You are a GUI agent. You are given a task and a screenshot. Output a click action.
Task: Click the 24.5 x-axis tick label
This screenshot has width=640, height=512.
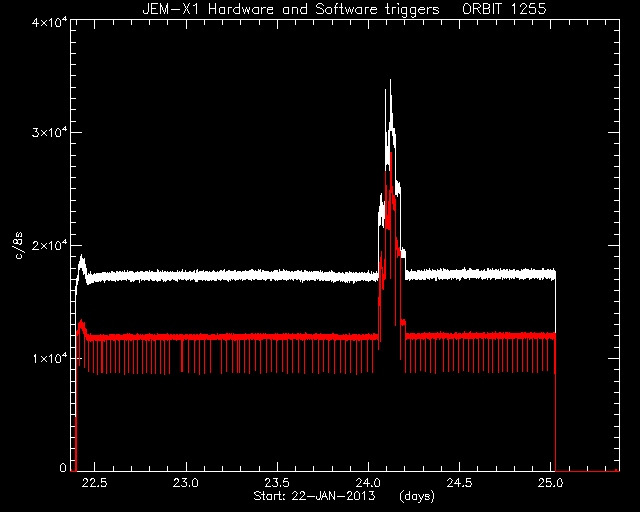click(460, 483)
